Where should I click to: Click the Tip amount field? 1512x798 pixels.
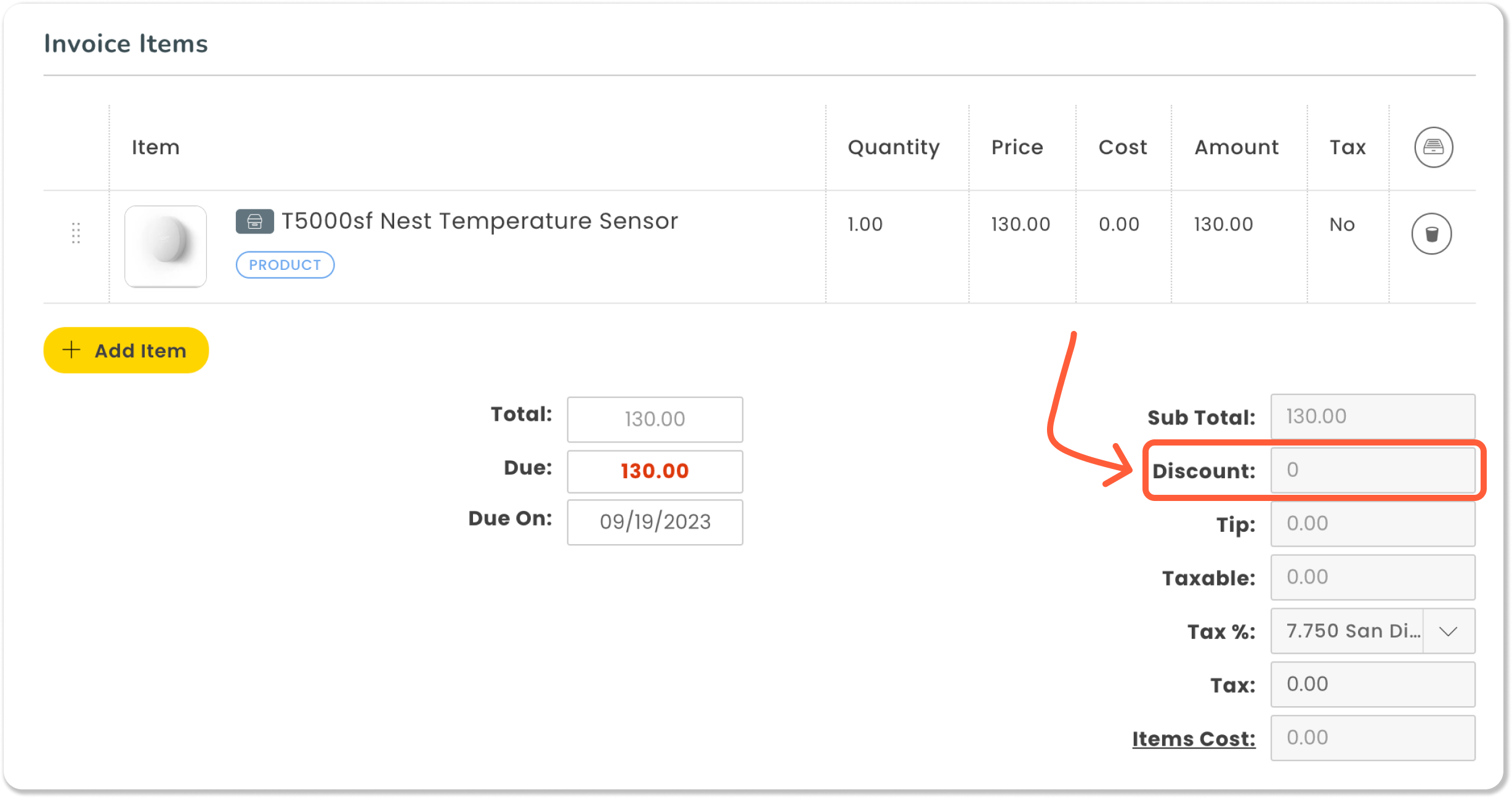pyautogui.click(x=1372, y=524)
